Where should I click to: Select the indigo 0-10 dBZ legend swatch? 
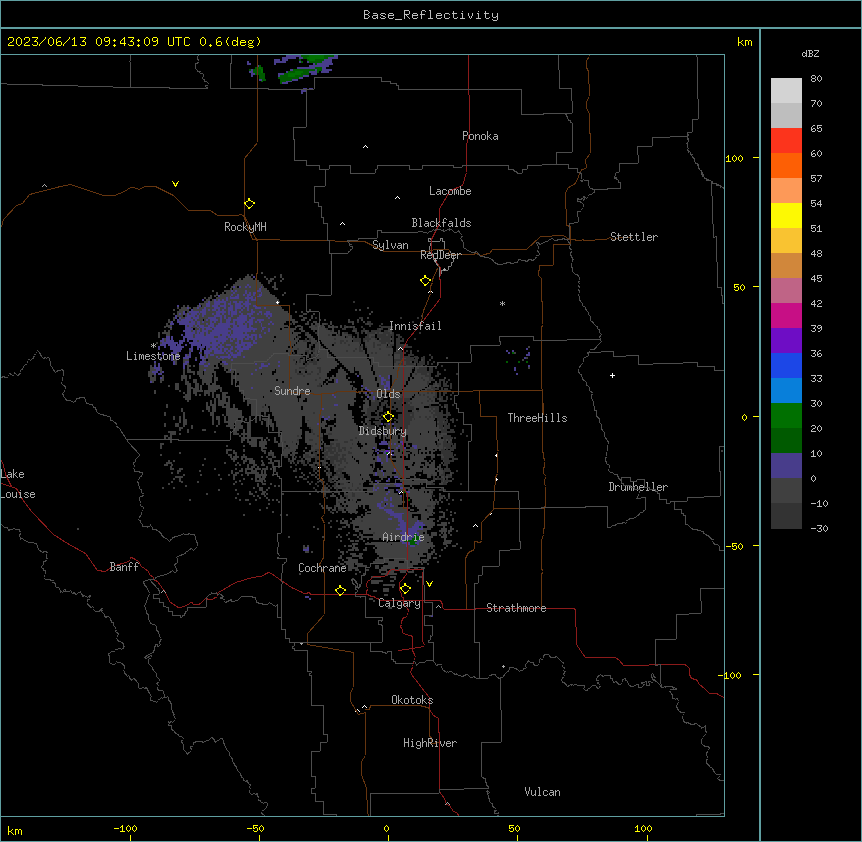pos(786,466)
